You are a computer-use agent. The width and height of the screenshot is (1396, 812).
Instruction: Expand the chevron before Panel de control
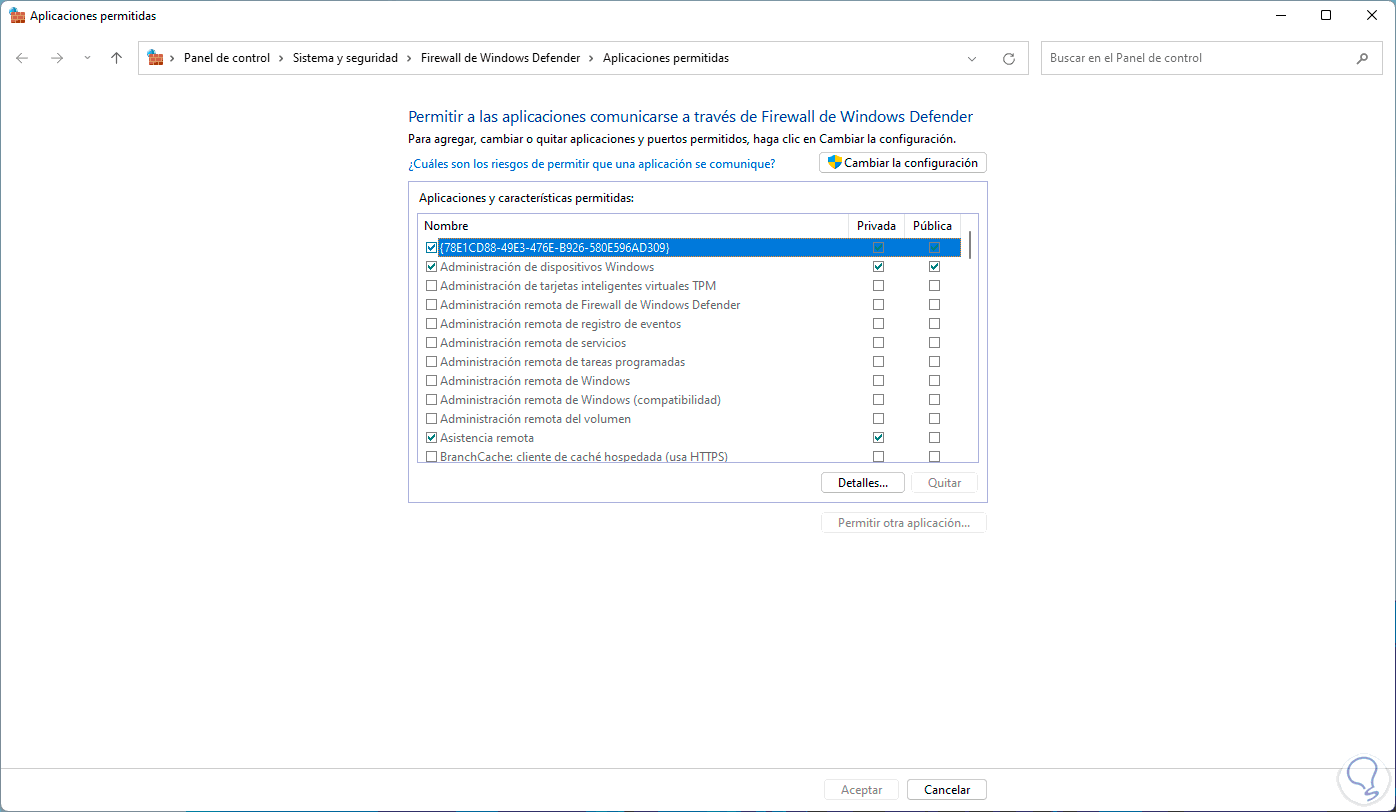(x=173, y=58)
